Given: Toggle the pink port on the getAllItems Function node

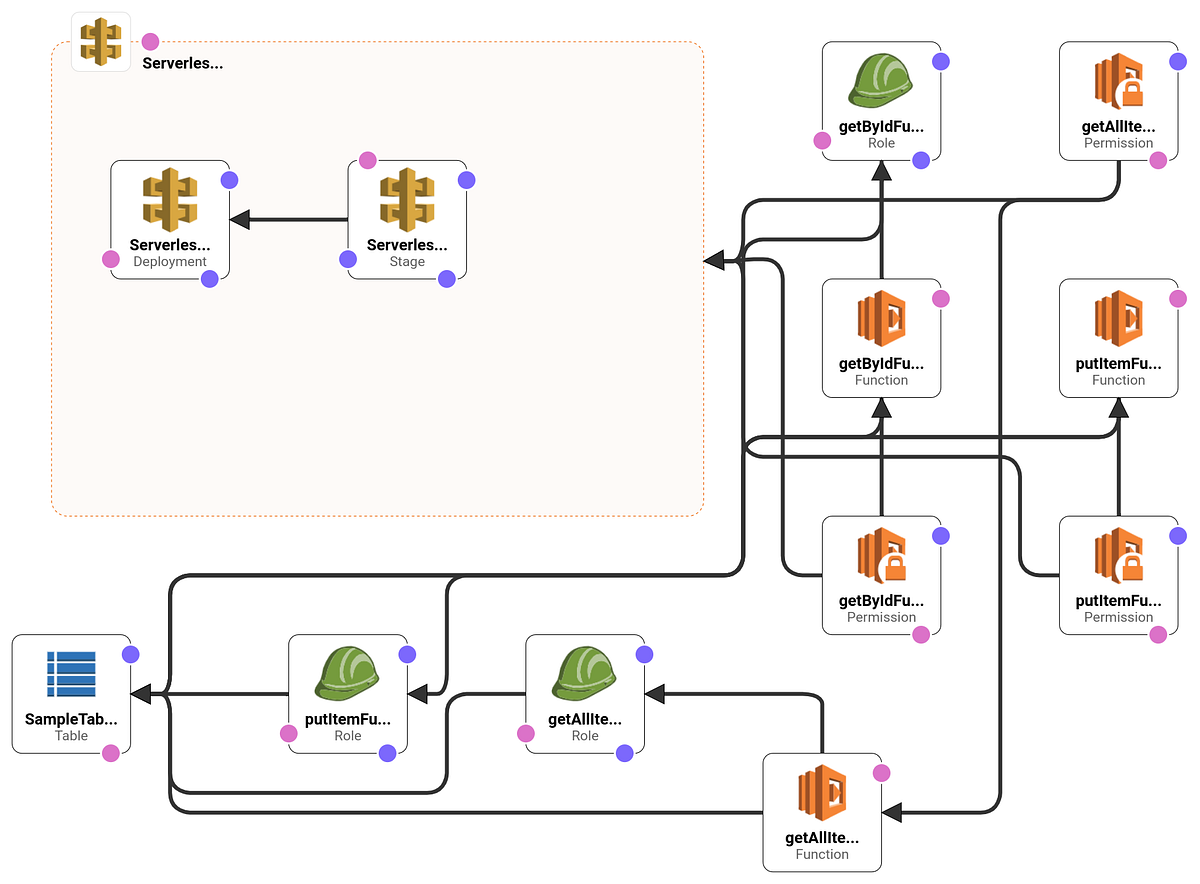Looking at the screenshot, I should tap(881, 772).
